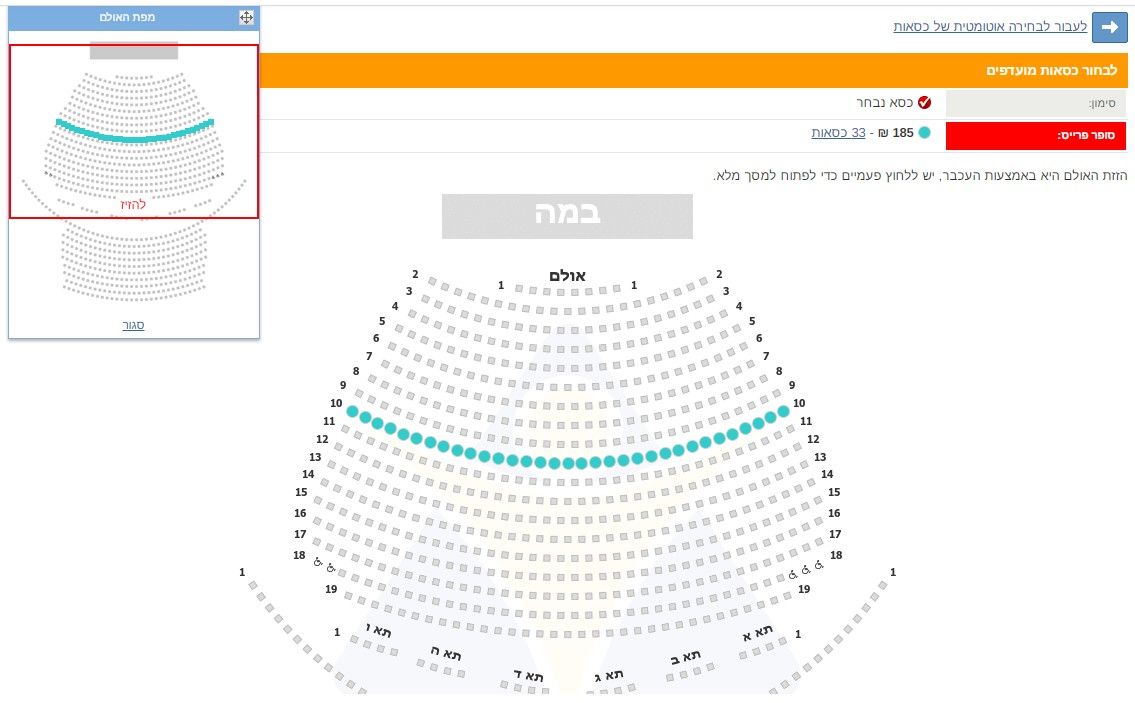Select the leftmost turquoise seat in row 10
The image size is (1135, 703).
[352, 411]
